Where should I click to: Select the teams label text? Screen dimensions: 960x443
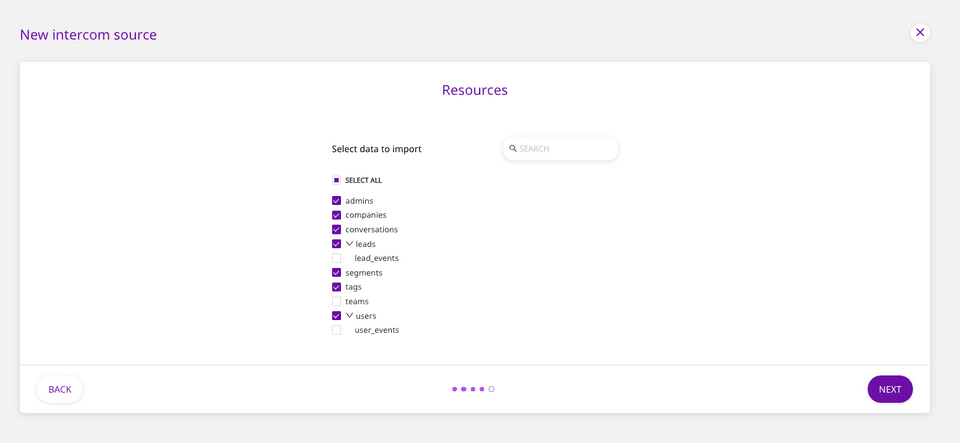(x=357, y=301)
